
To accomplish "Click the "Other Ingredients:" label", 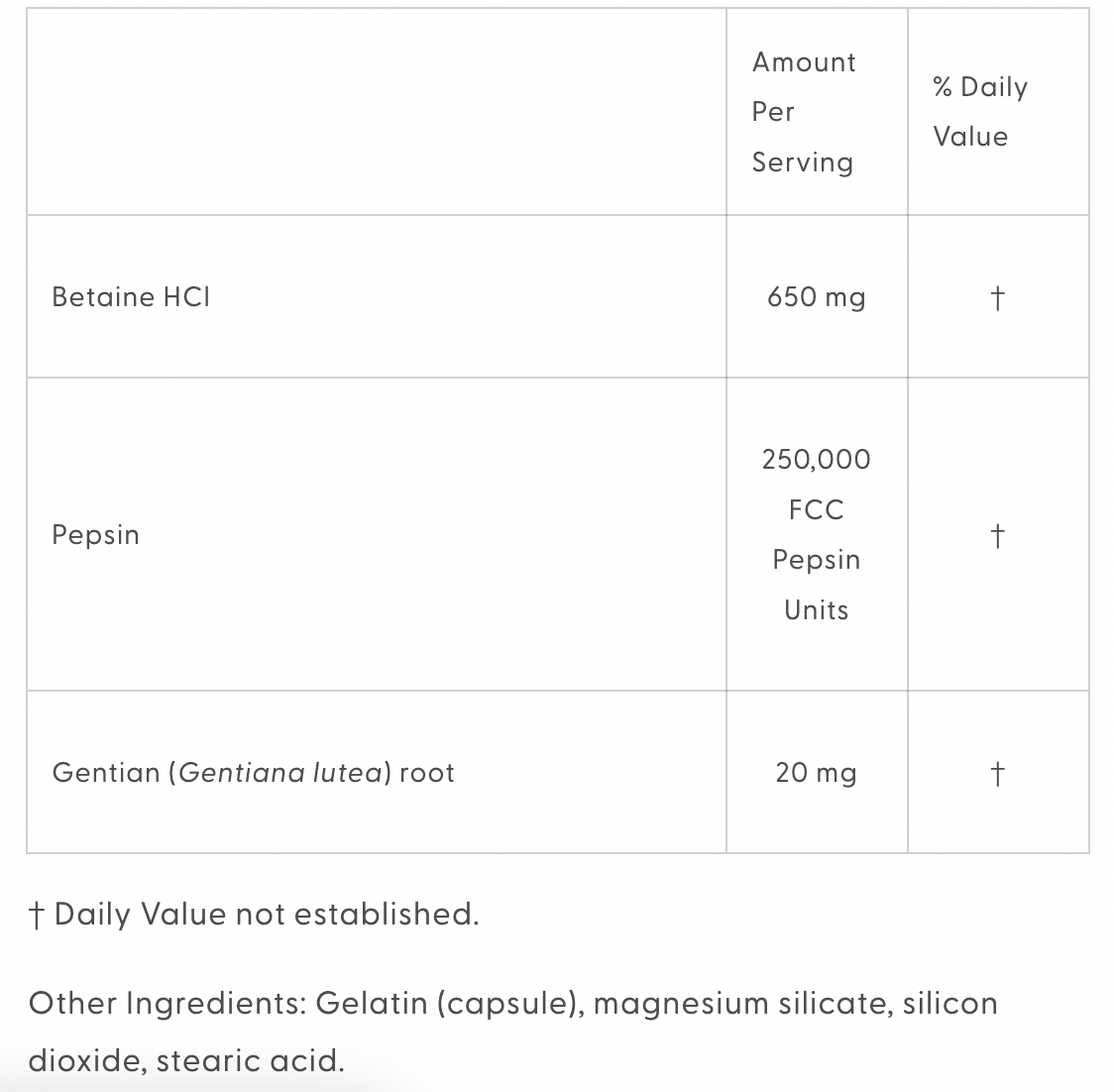I will [167, 1004].
